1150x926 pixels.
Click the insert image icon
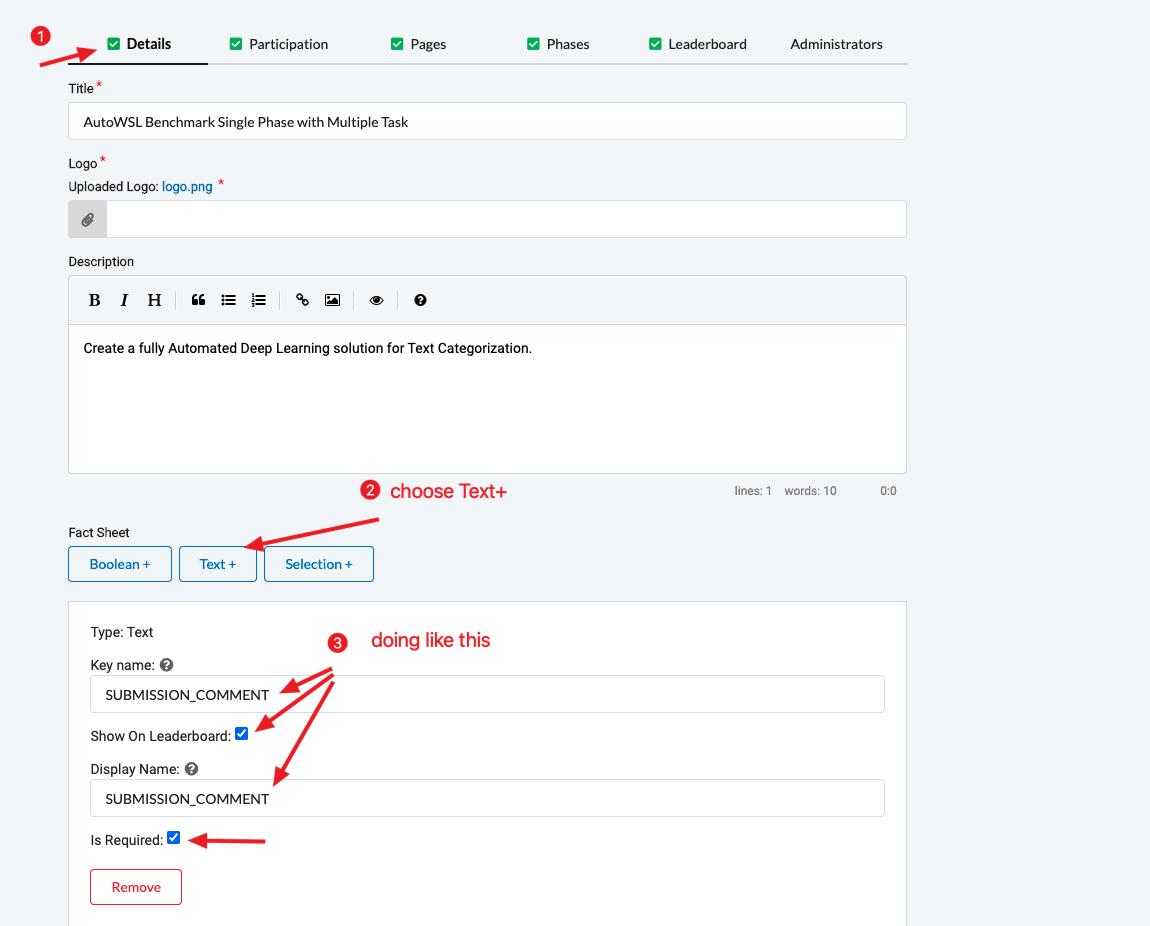point(332,300)
